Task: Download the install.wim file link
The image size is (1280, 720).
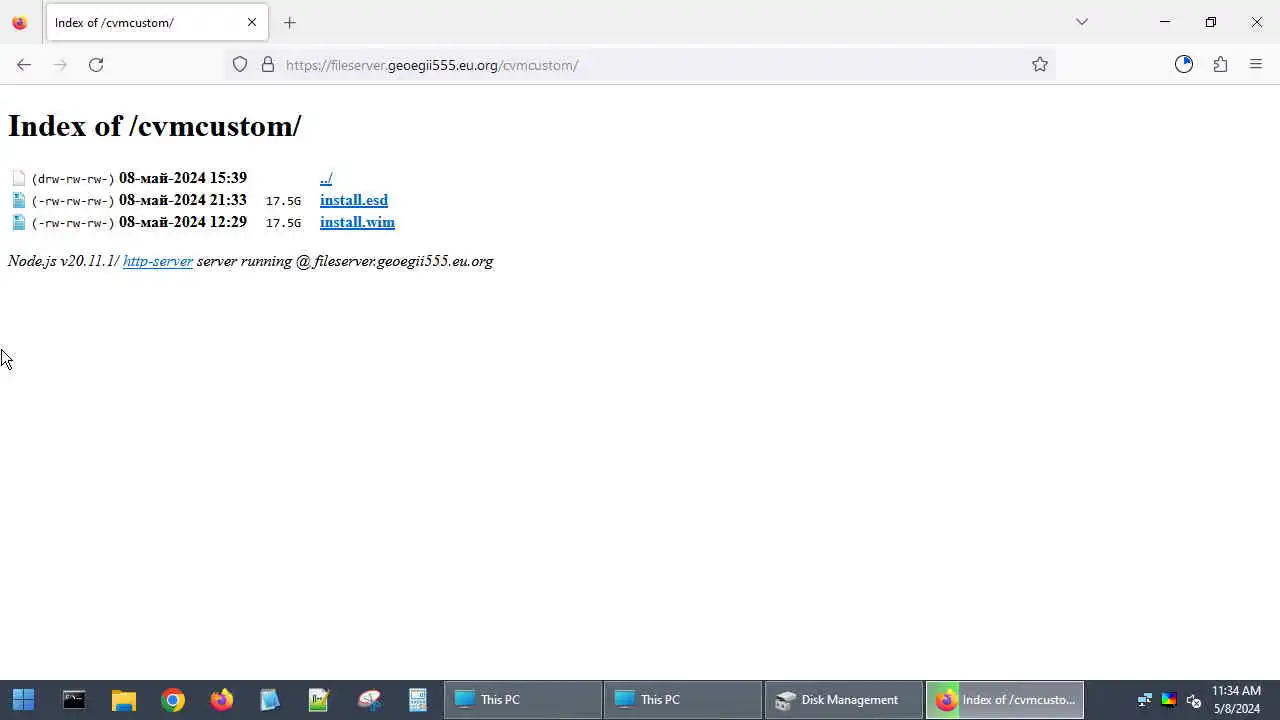Action: click(357, 222)
